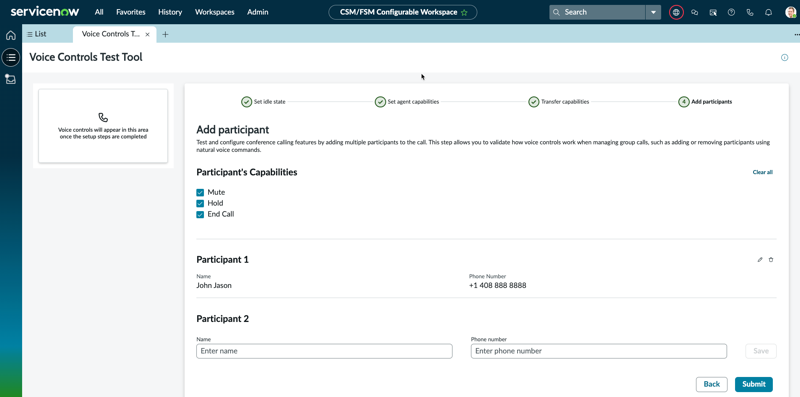Add a new tab with plus icon

pyautogui.click(x=165, y=34)
